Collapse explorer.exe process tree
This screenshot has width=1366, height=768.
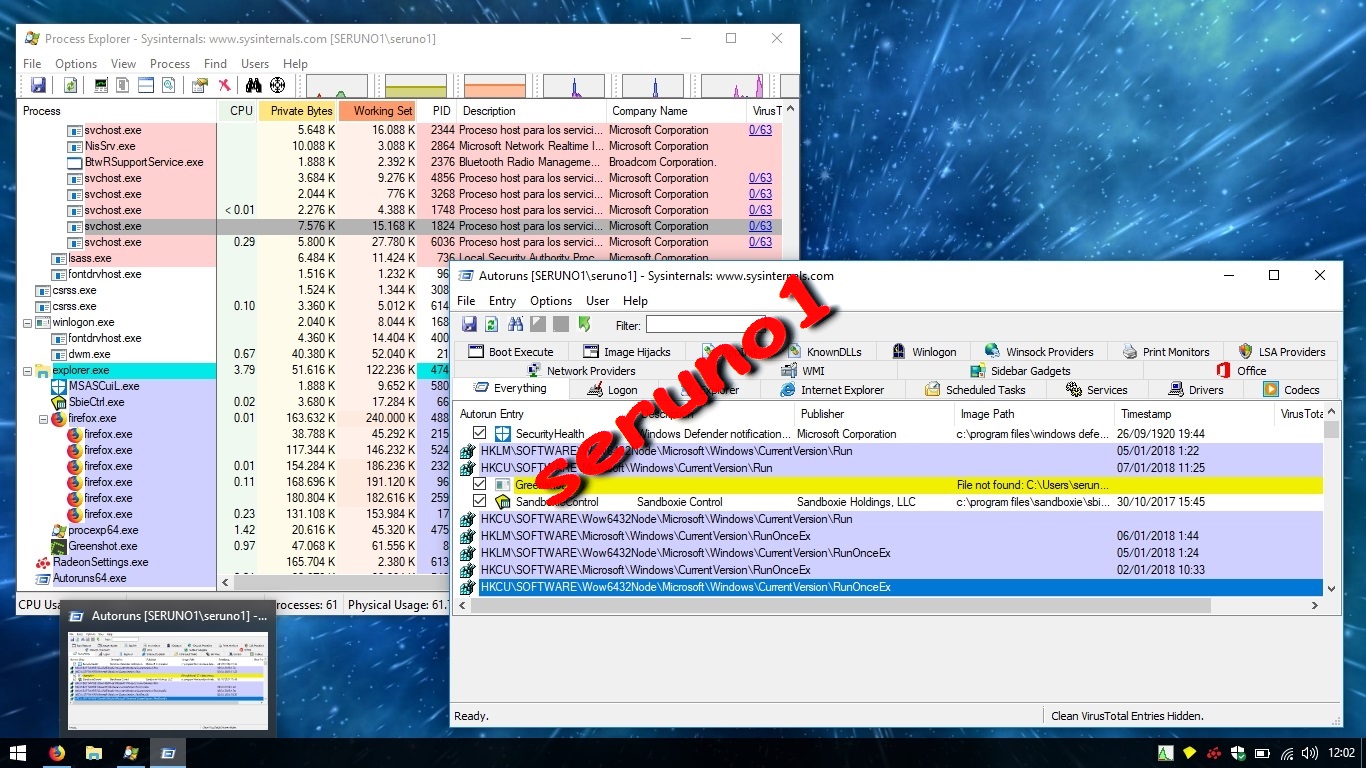[27, 370]
